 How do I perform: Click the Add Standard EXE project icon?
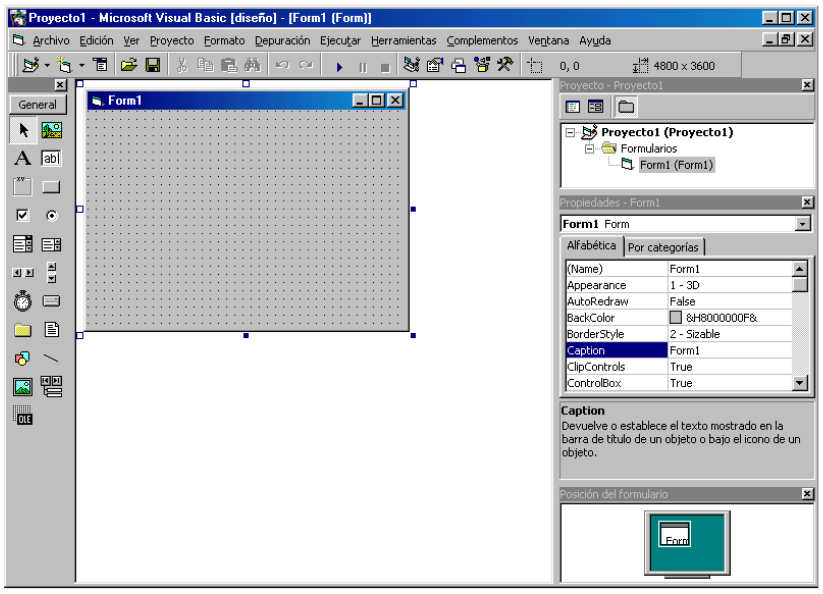[31, 66]
